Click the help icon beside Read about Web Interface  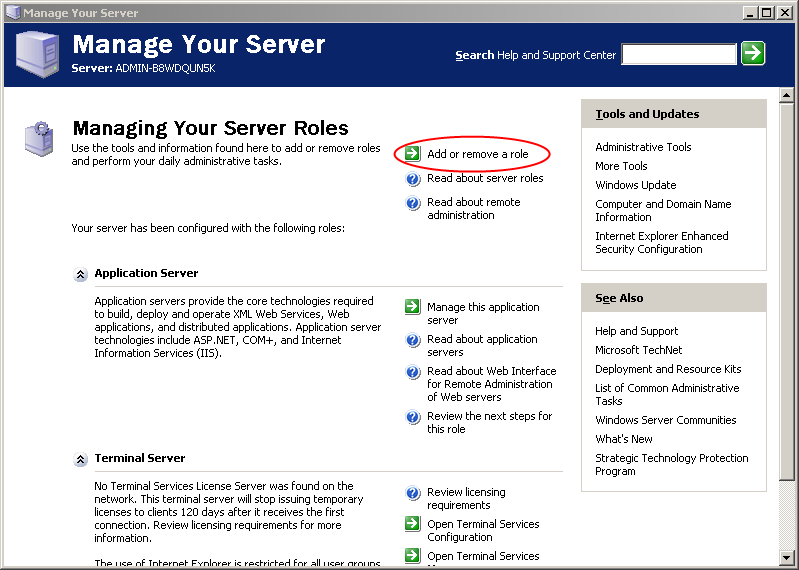click(412, 372)
